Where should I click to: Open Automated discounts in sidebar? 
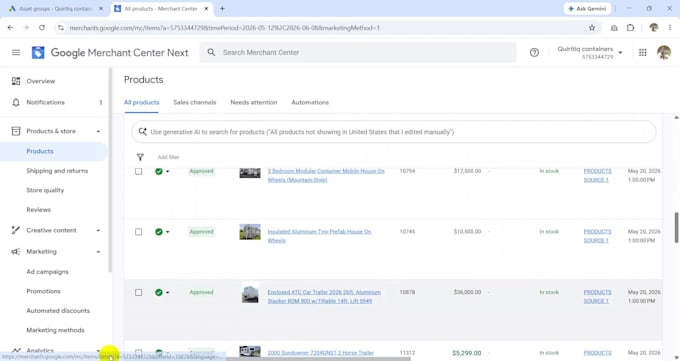[58, 311]
